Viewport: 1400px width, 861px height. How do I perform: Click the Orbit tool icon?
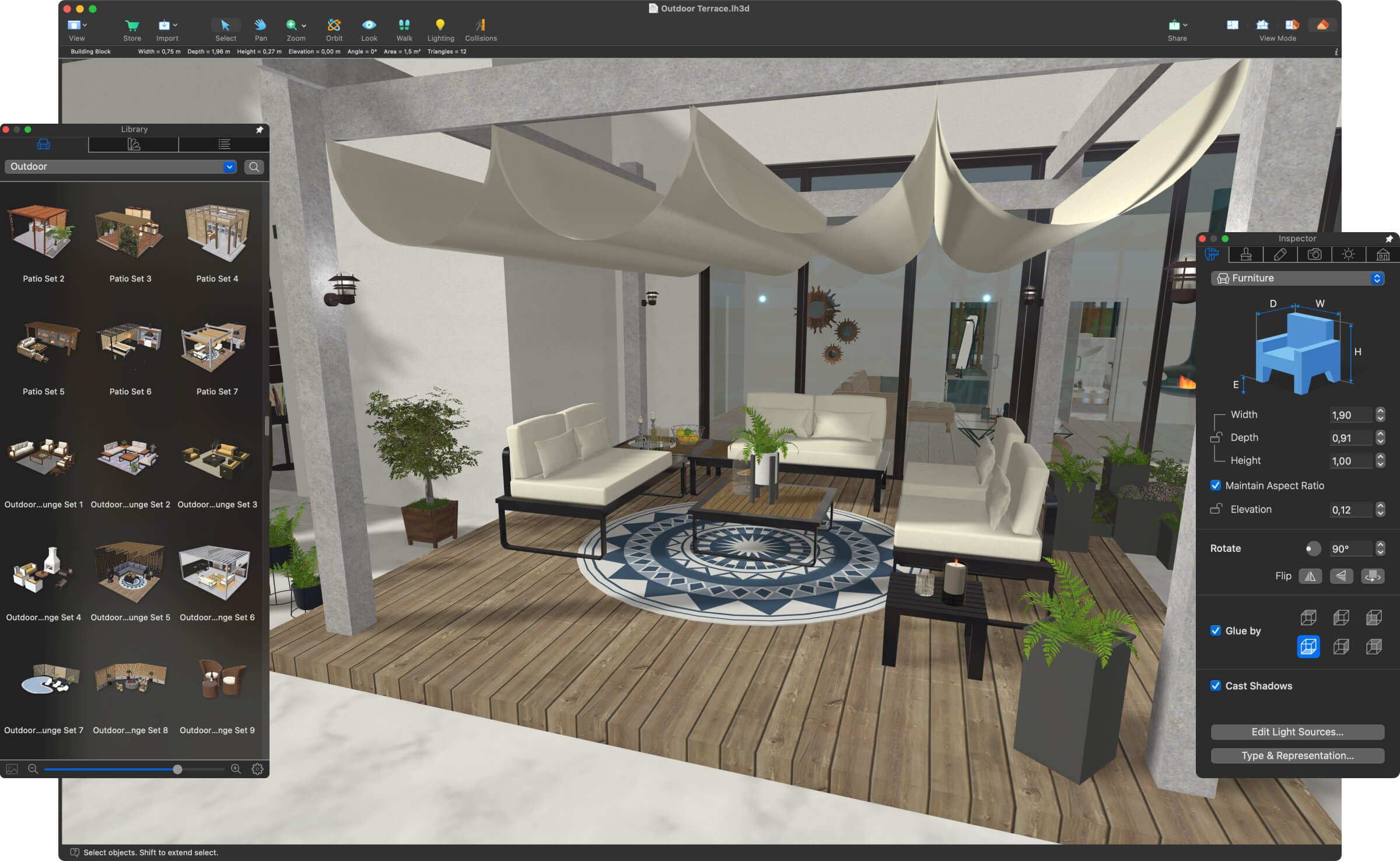point(335,23)
